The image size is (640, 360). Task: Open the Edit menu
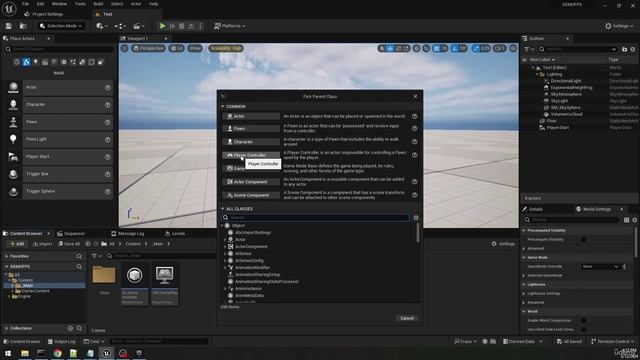tap(40, 4)
